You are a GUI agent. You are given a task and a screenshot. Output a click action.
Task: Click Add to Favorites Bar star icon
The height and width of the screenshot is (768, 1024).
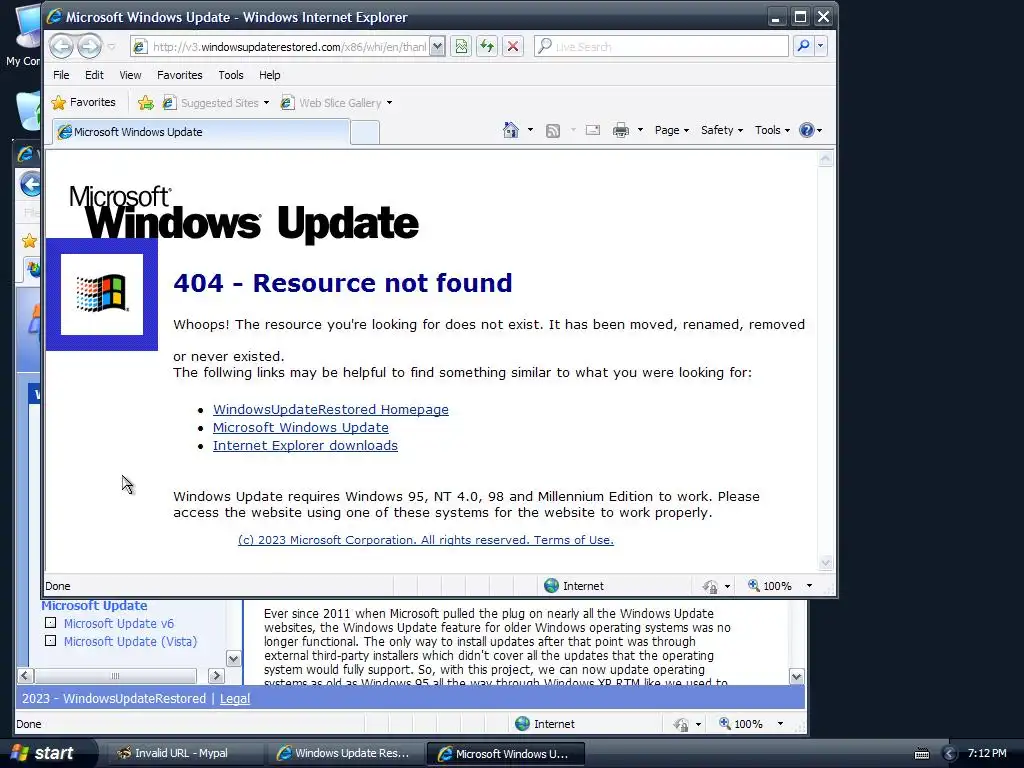146,103
